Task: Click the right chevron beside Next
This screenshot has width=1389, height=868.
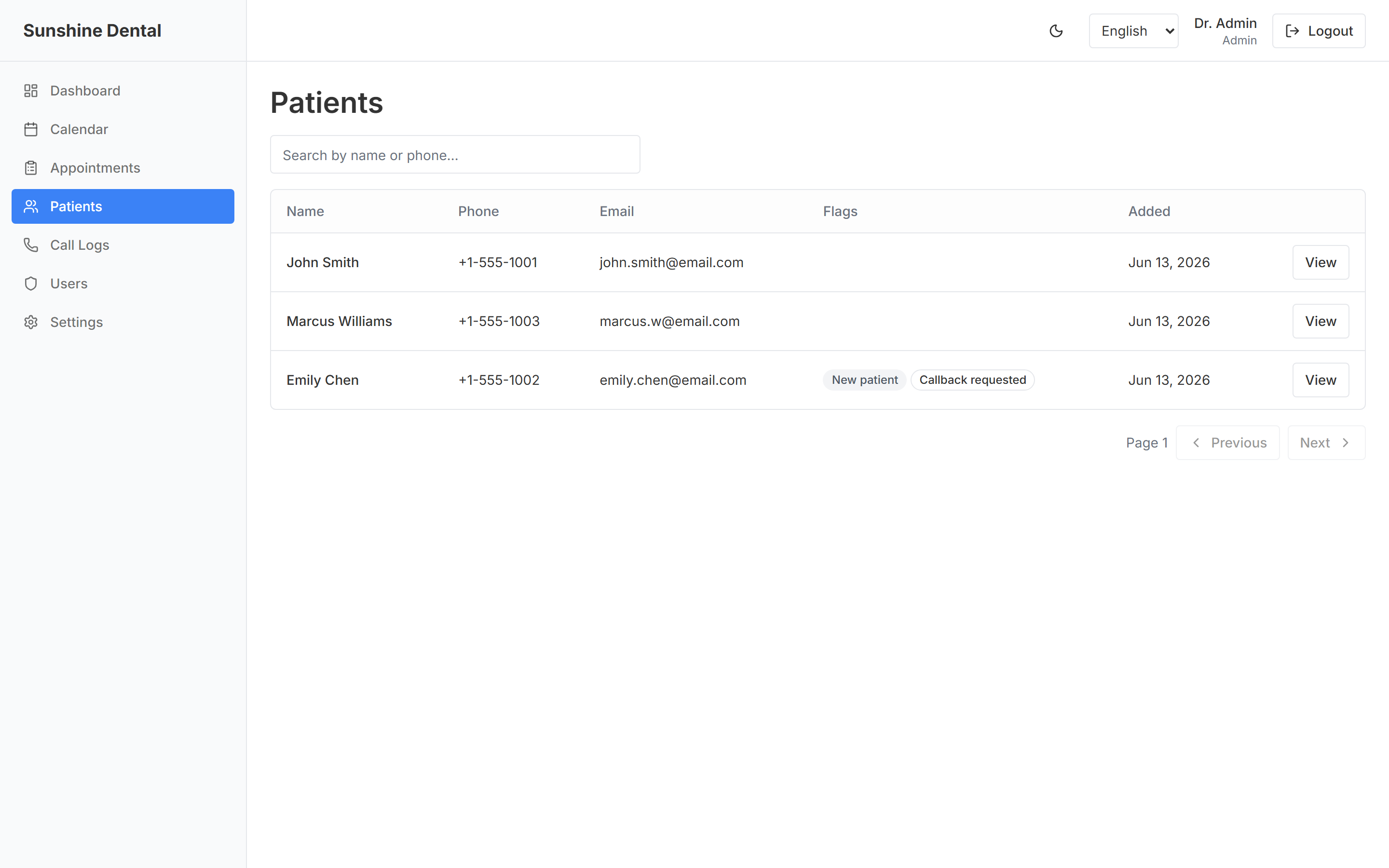Action: click(x=1346, y=443)
